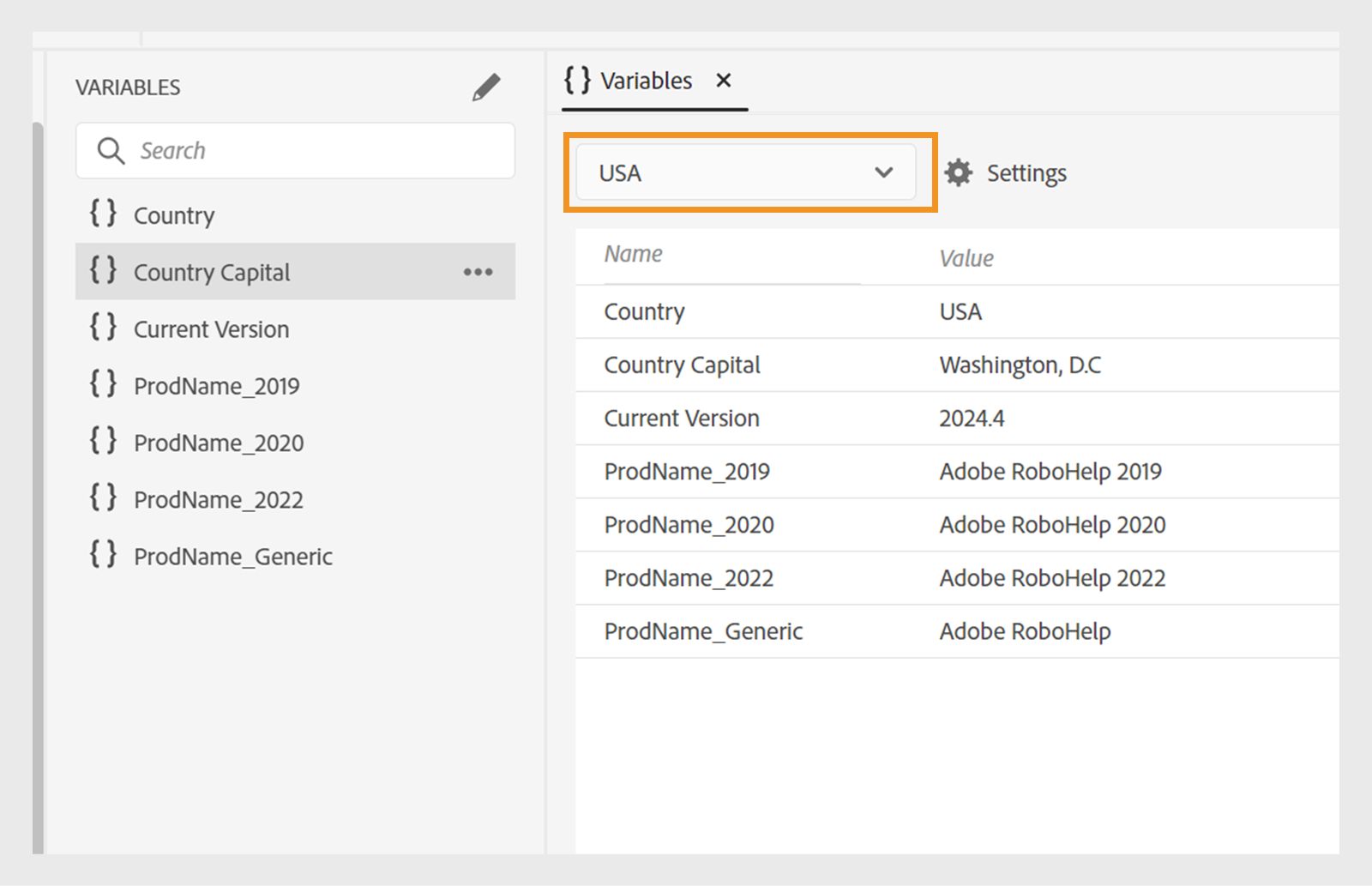Click braces icon next to ProdName_2020 item
Screen dimensions: 1372x886
pos(103,441)
